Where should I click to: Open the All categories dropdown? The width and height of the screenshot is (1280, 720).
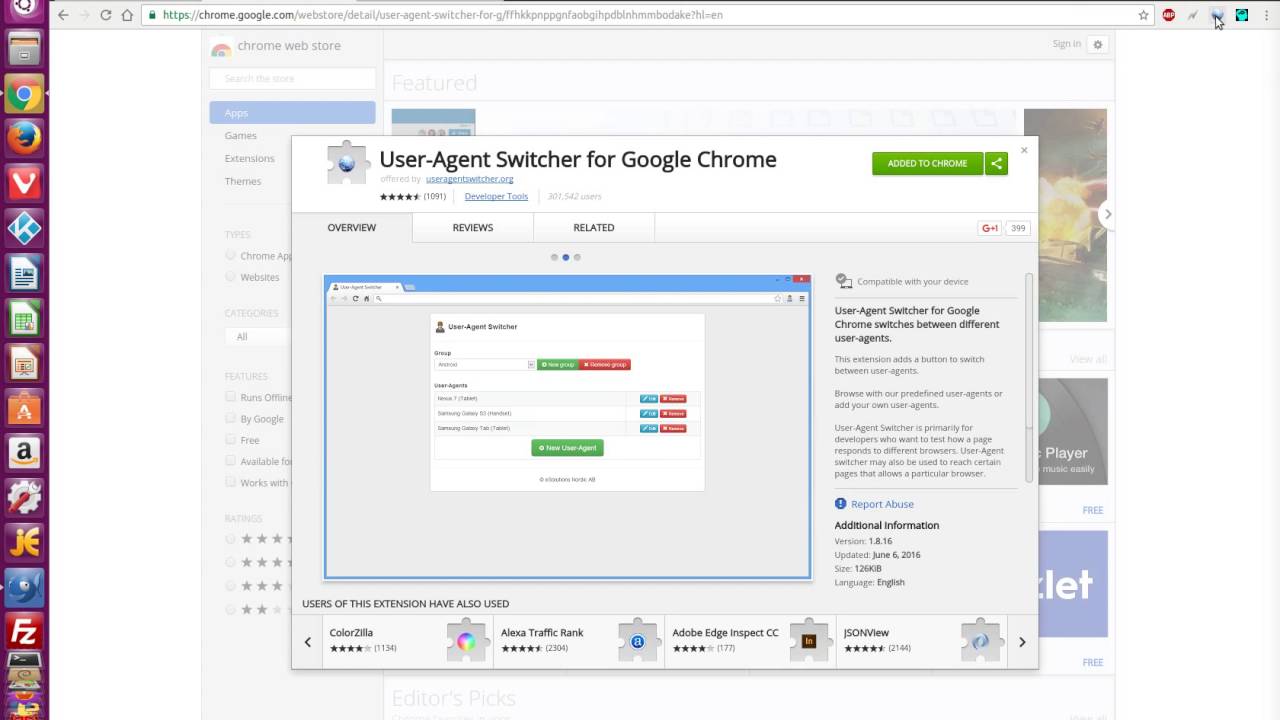click(x=258, y=337)
